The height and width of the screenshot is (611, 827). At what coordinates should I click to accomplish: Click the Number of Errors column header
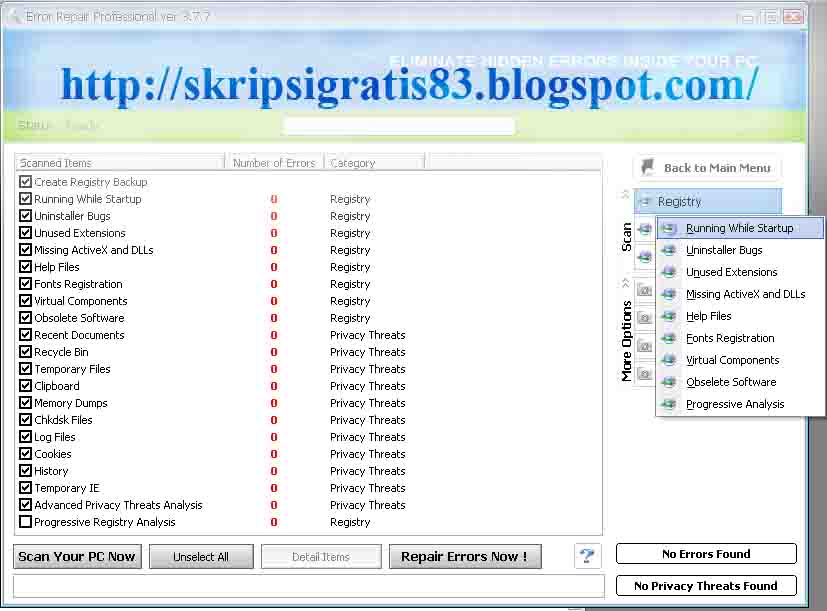pos(274,163)
